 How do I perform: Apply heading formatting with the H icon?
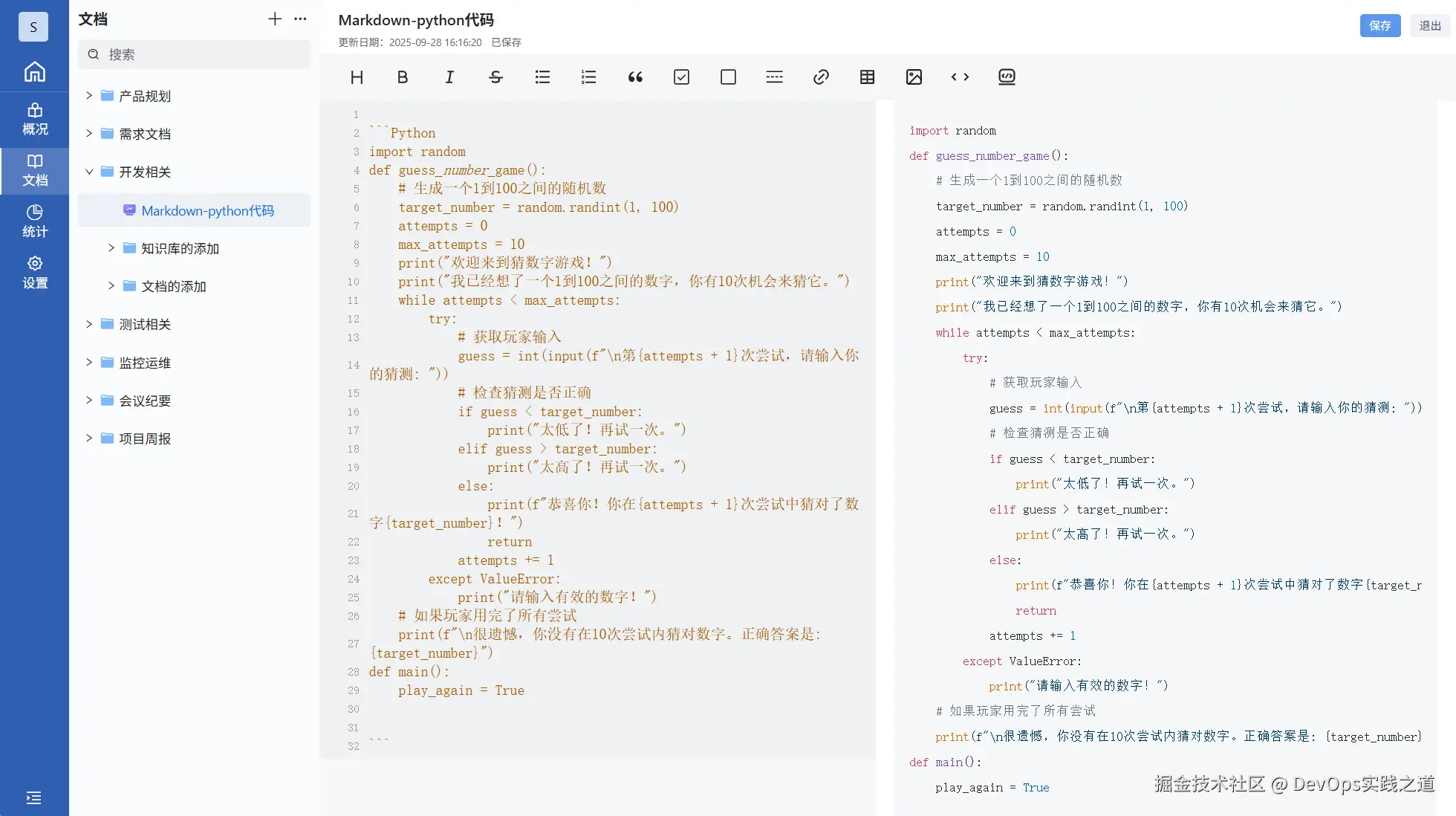(x=357, y=77)
